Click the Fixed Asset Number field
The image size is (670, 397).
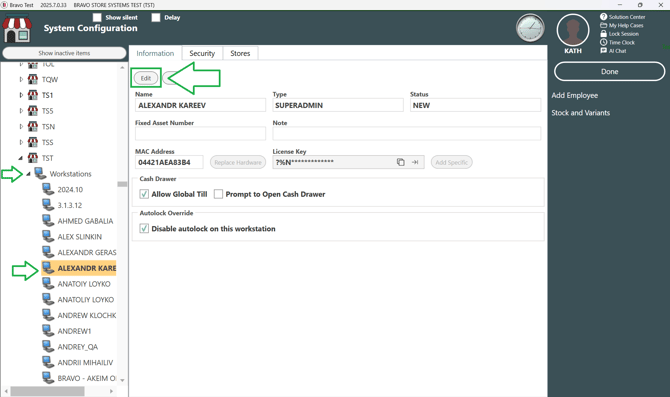coord(200,134)
